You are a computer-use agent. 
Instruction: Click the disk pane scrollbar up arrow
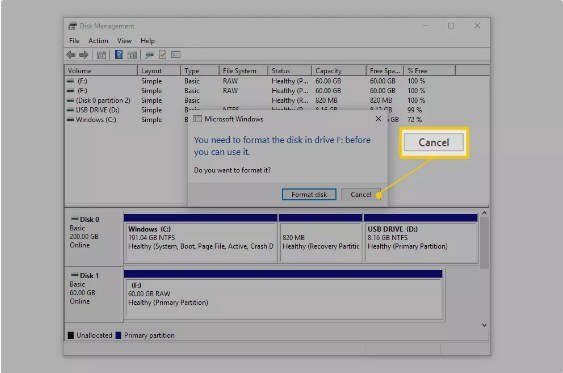pyautogui.click(x=484, y=213)
